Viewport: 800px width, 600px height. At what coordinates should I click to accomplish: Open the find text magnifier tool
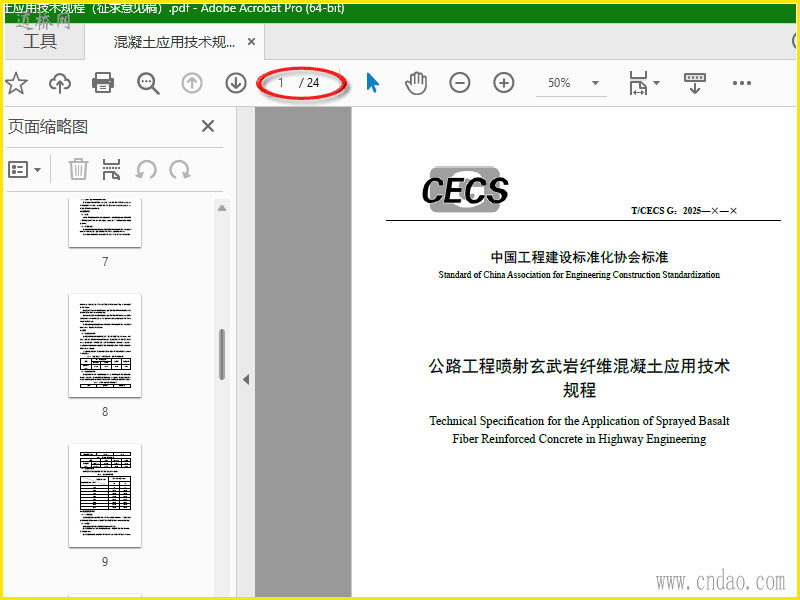tap(148, 83)
